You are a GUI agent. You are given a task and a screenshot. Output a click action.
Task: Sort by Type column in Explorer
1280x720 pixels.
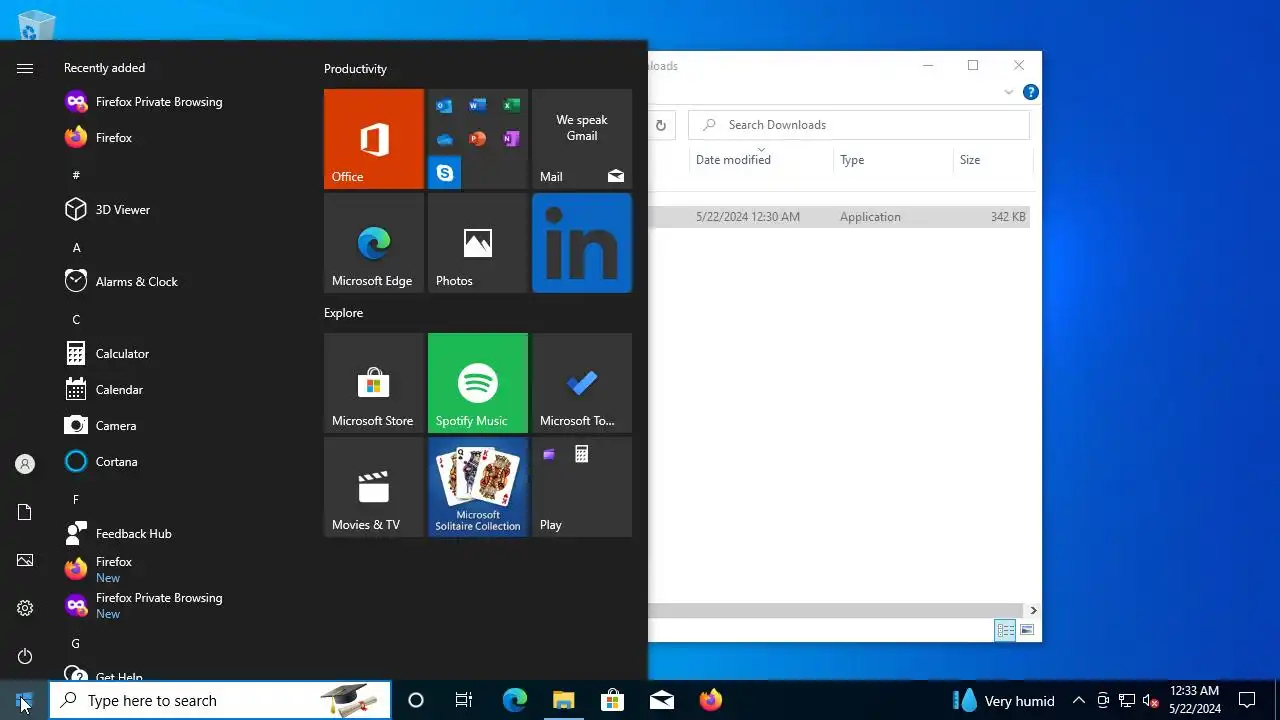coord(893,160)
